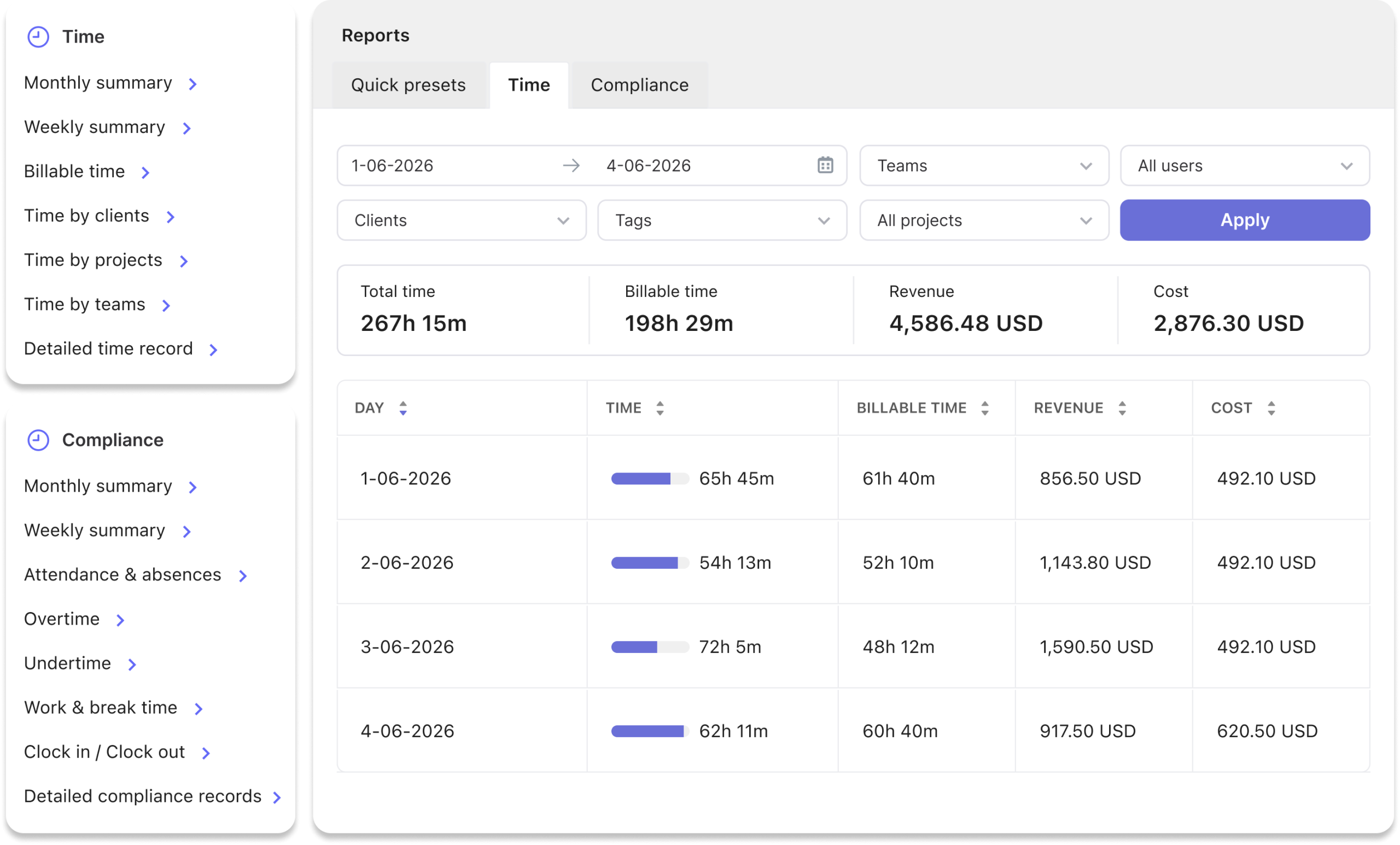
Task: Switch to the Quick presets tab
Action: pyautogui.click(x=409, y=85)
